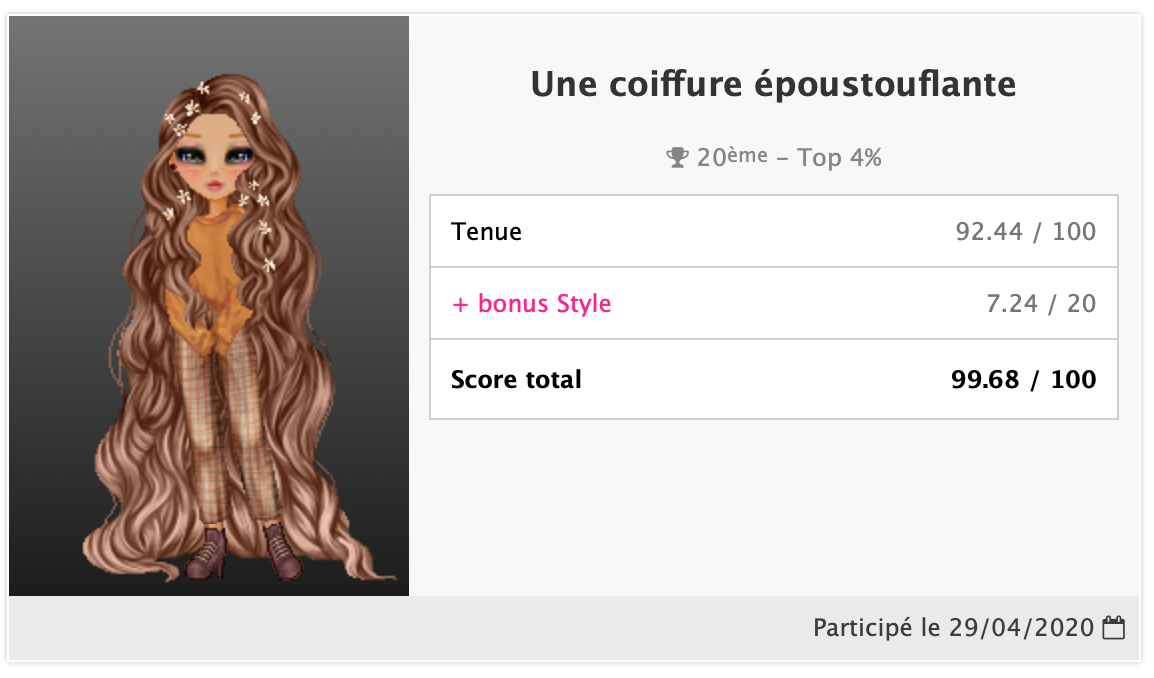
Task: Select the 'Score total' label
Action: (x=516, y=380)
